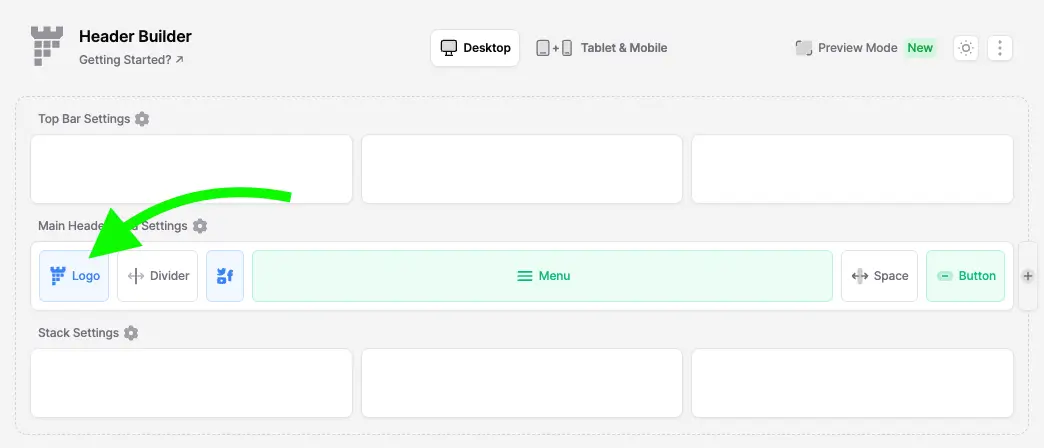Viewport: 1044px width, 448px height.
Task: Open Stack Settings gear icon
Action: tap(131, 333)
